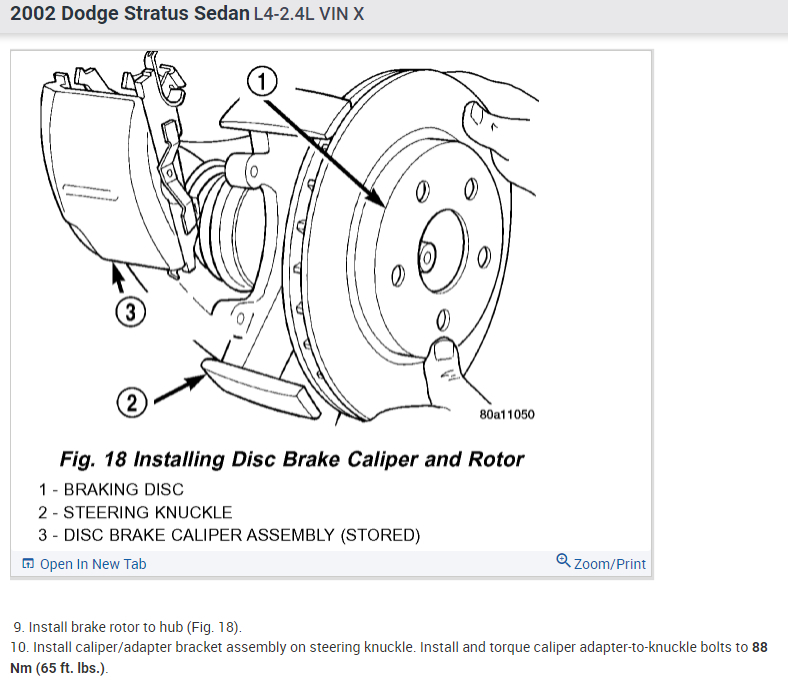The width and height of the screenshot is (788, 697).
Task: Click the 2002 Dodge Stratus Sedan heading
Action: pos(130,14)
